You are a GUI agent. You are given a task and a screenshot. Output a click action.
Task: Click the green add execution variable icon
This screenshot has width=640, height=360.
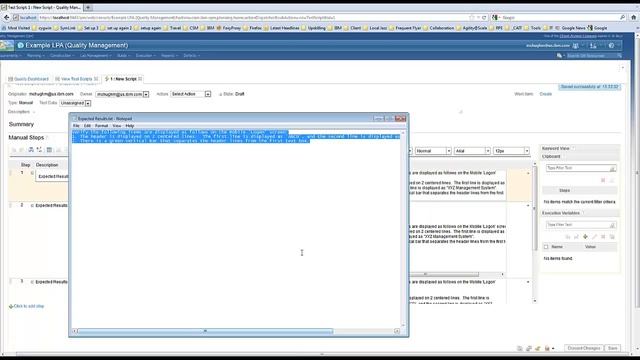pyautogui.click(x=585, y=237)
